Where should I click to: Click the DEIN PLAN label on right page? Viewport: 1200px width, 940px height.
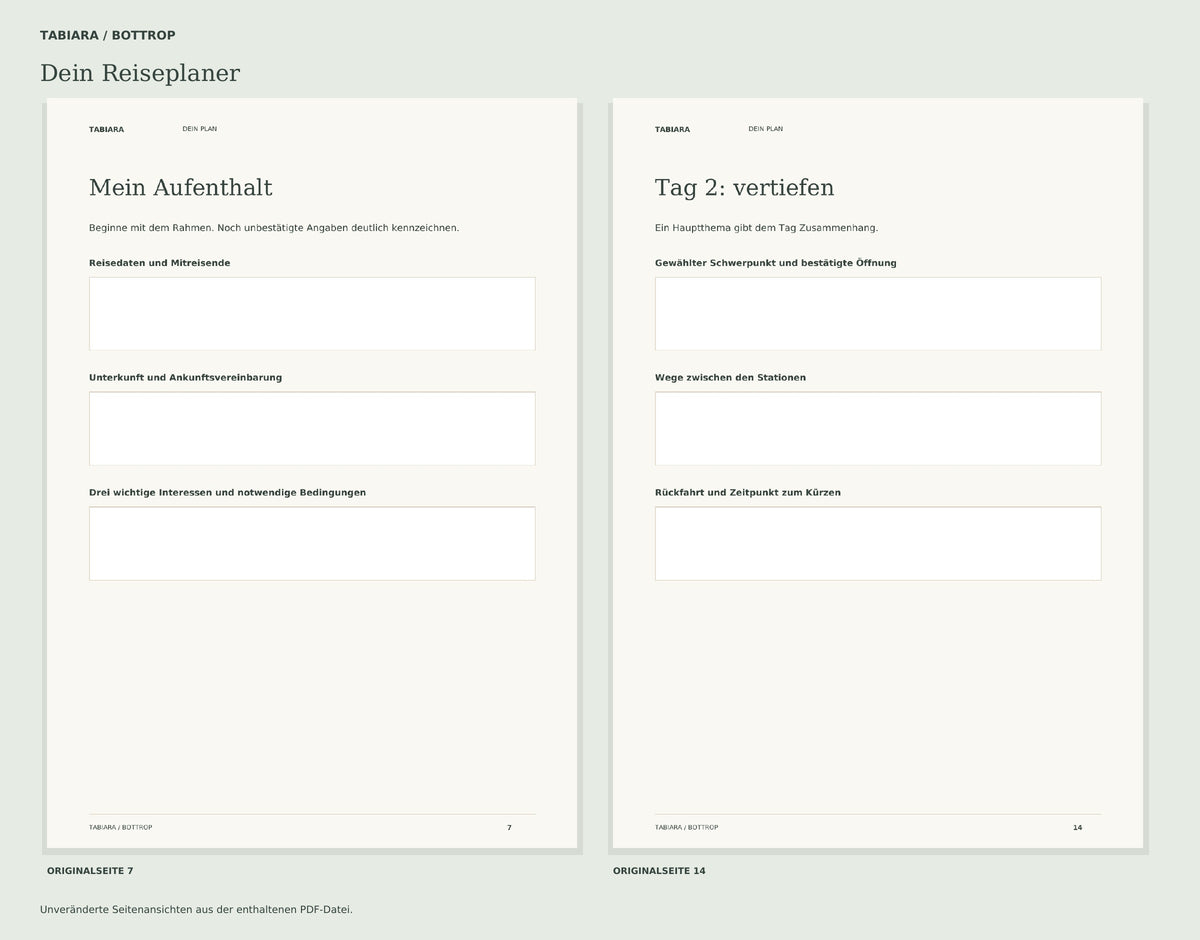(766, 129)
